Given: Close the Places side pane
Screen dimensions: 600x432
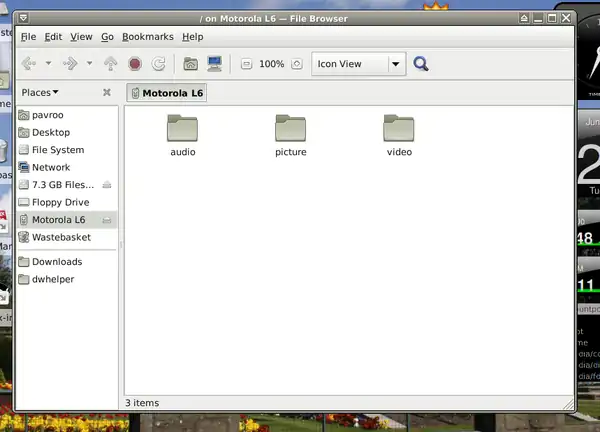Looking at the screenshot, I should pos(107,92).
